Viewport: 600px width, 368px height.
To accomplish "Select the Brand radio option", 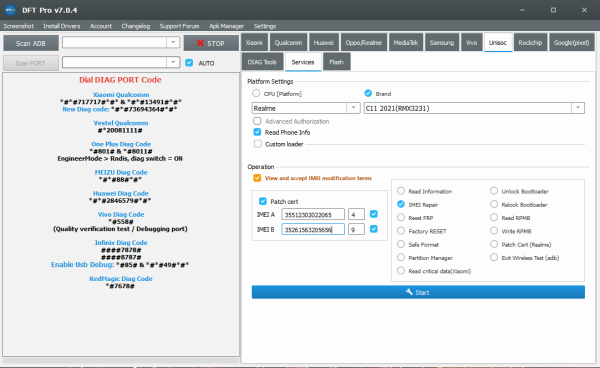I will pyautogui.click(x=368, y=93).
